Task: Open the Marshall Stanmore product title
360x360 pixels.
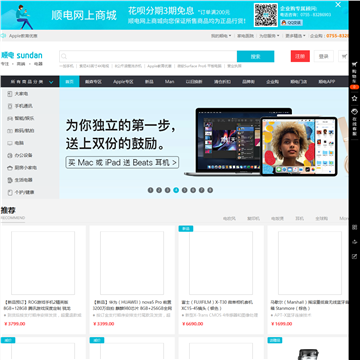Action: click(x=309, y=305)
